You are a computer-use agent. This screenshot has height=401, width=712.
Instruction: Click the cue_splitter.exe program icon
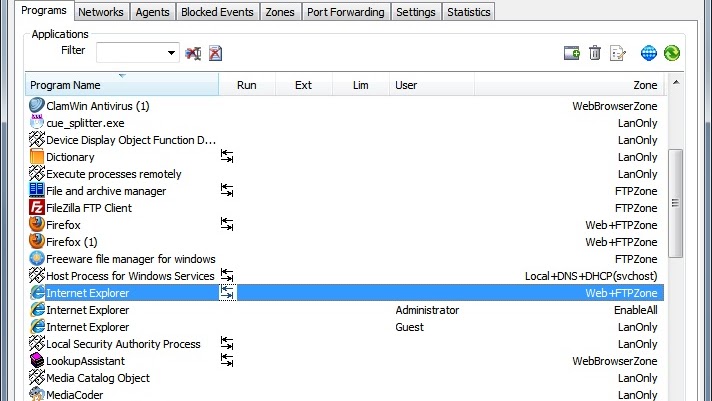[37, 123]
